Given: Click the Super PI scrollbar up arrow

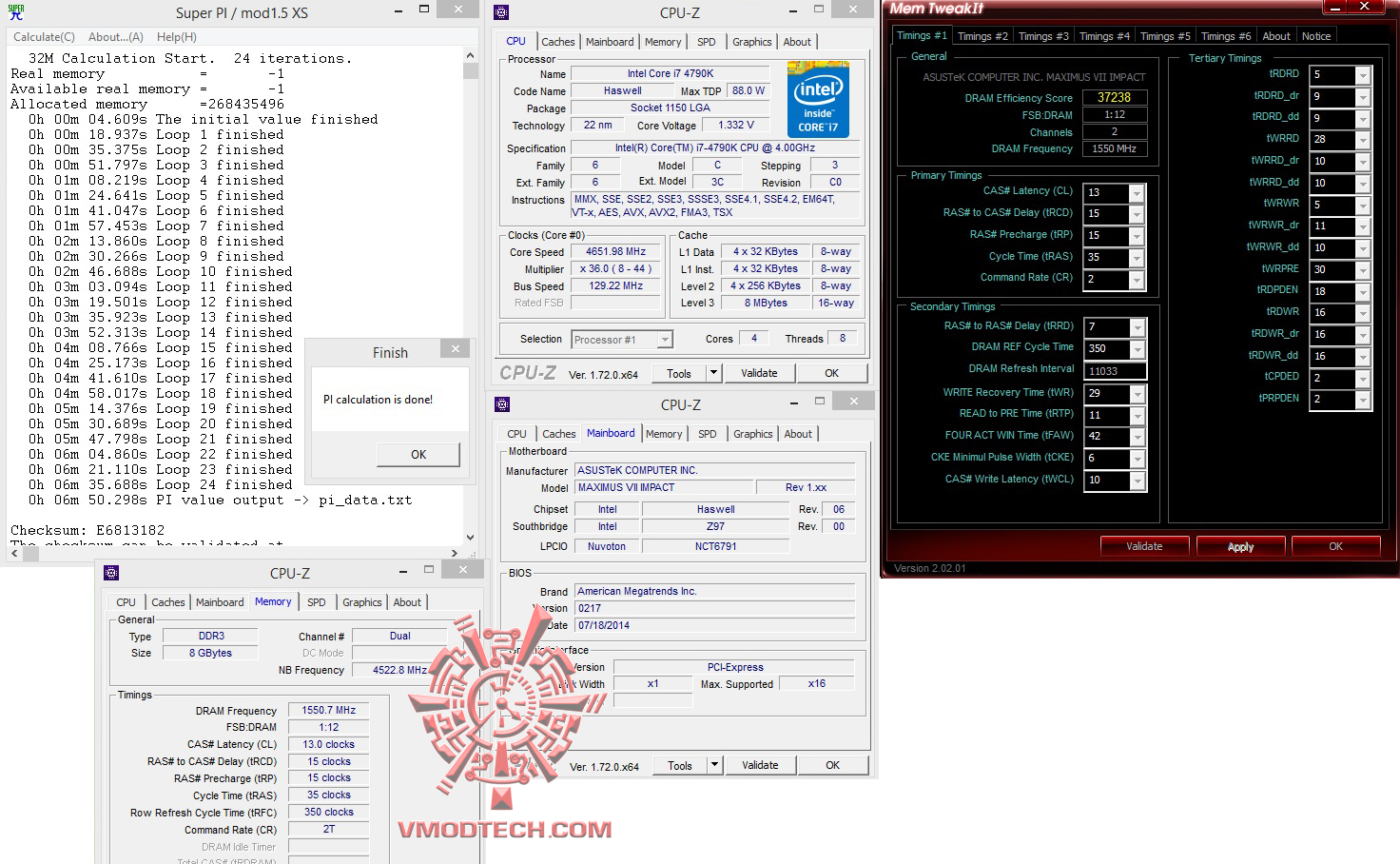Looking at the screenshot, I should [x=470, y=56].
